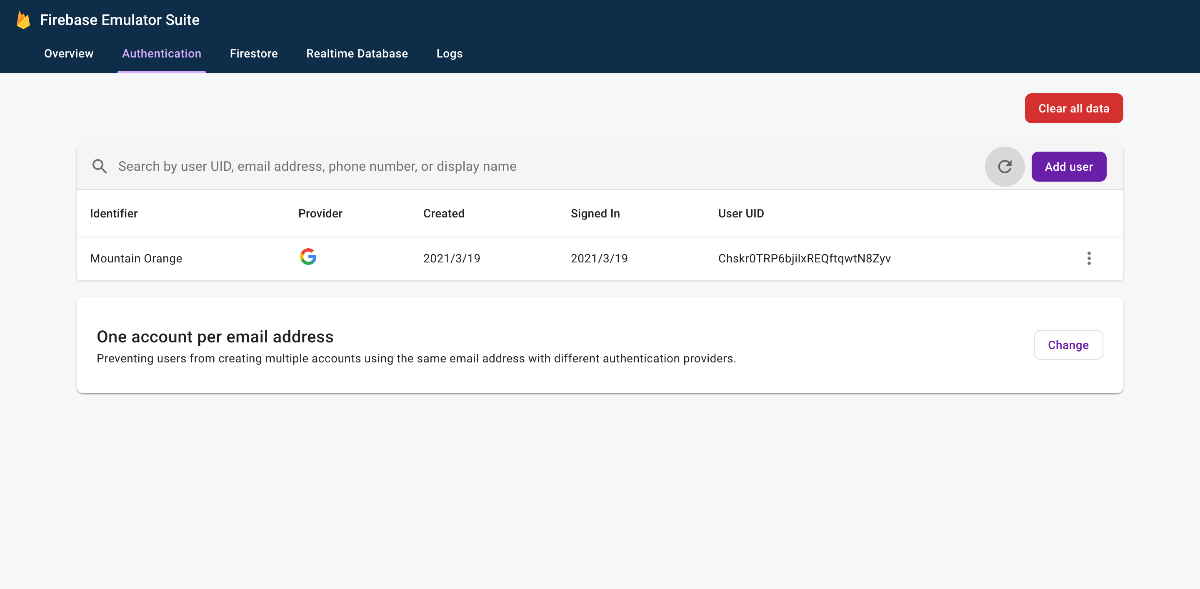1200x589 pixels.
Task: Go to Realtime Database tab
Action: tap(357, 54)
